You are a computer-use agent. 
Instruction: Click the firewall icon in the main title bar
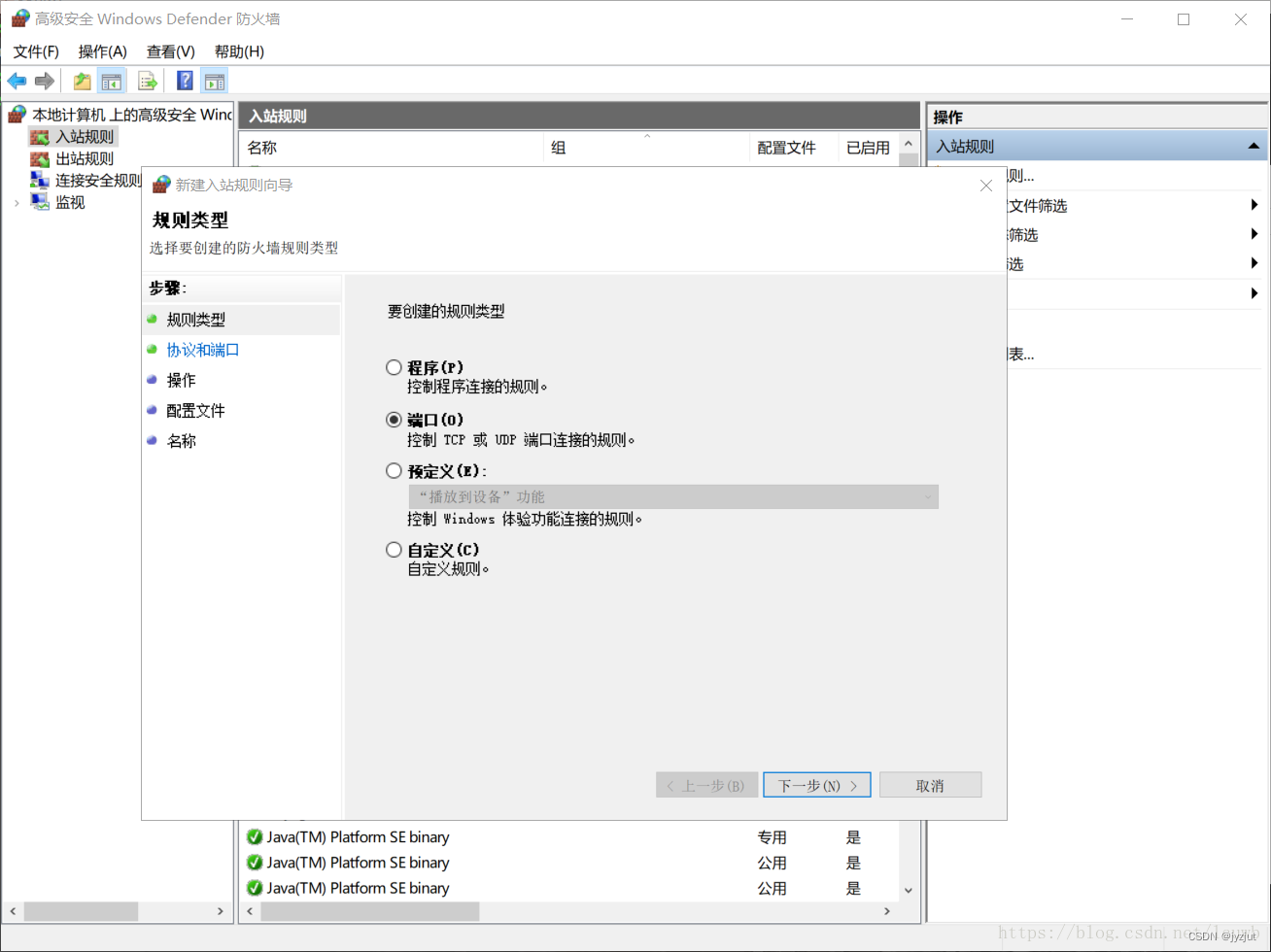[x=20, y=18]
